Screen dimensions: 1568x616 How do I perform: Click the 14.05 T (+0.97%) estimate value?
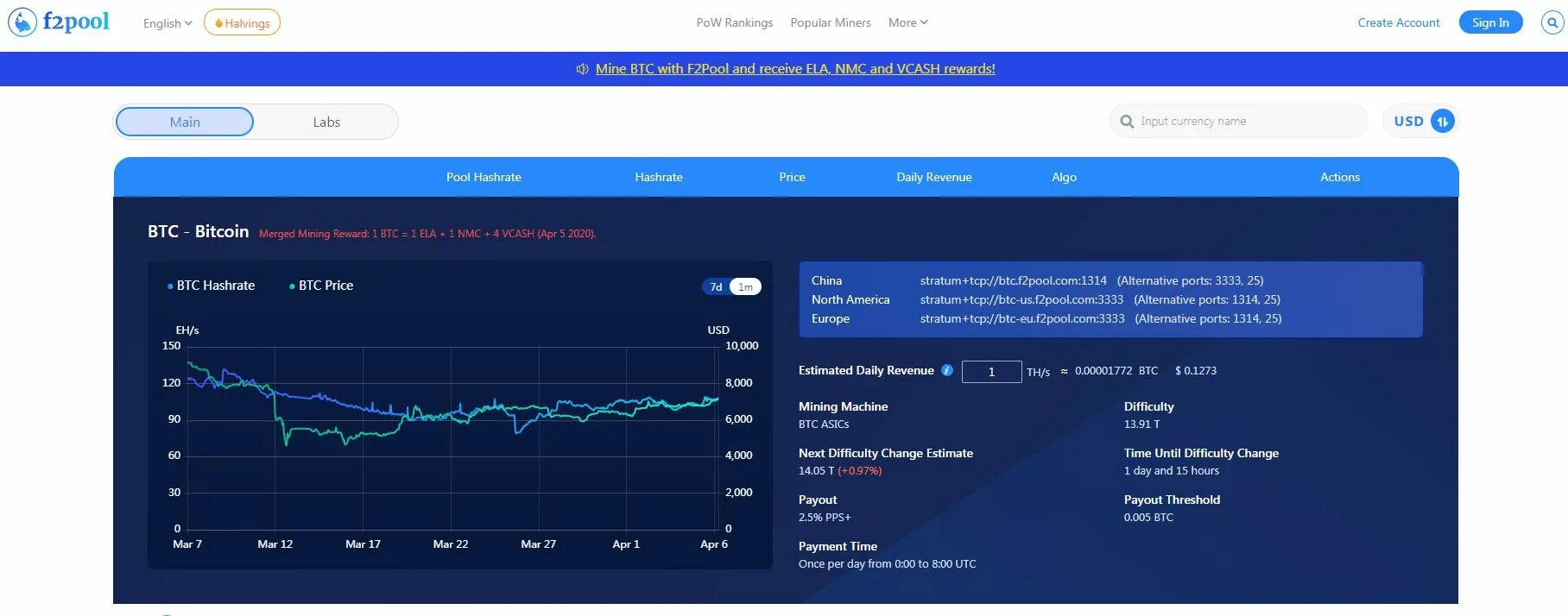click(x=840, y=471)
